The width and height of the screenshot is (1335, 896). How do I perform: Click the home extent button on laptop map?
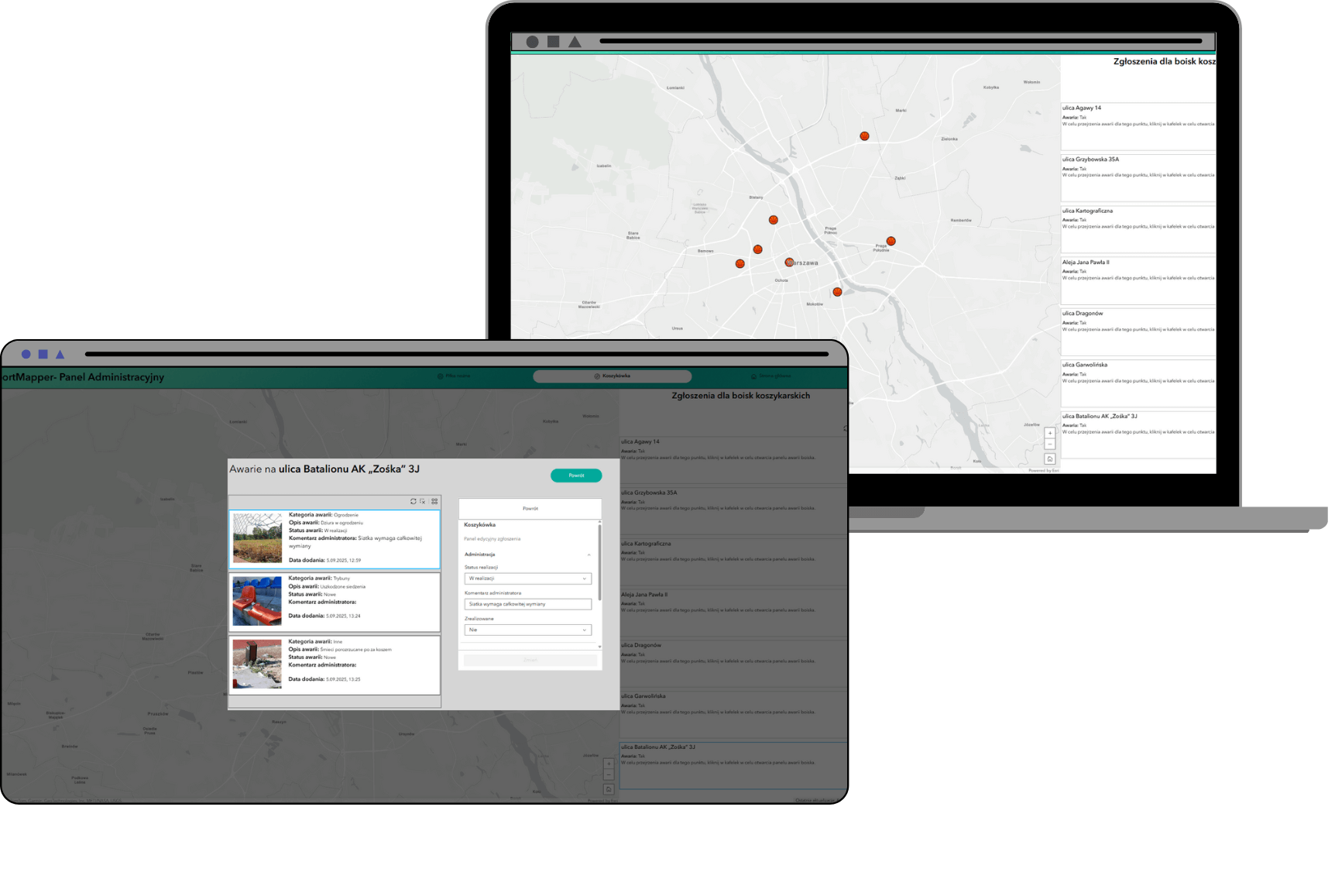(1049, 459)
